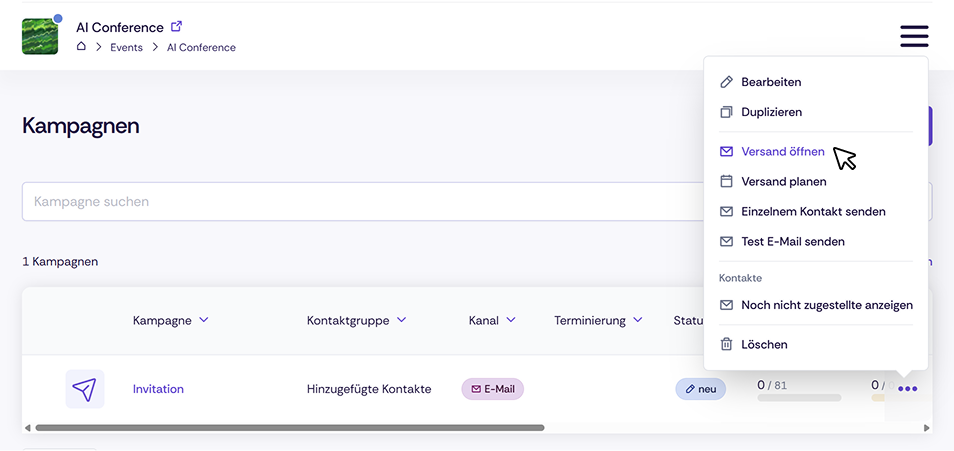
Task: Click the paper plane campaign icon
Action: click(x=85, y=389)
